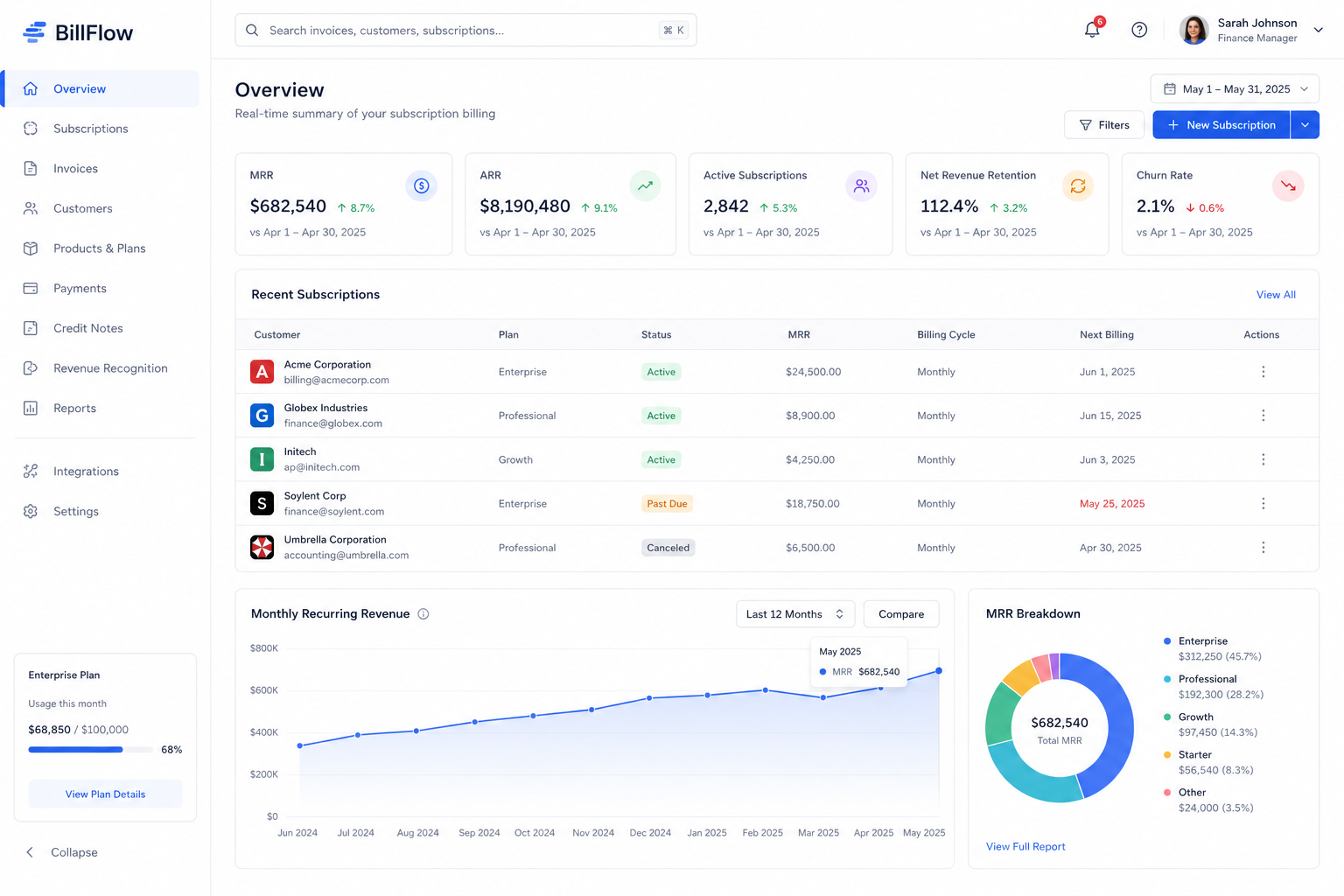The image size is (1344, 896).
Task: Click the Growth $97,450 (14.3%) legend entry
Action: coord(1212,724)
